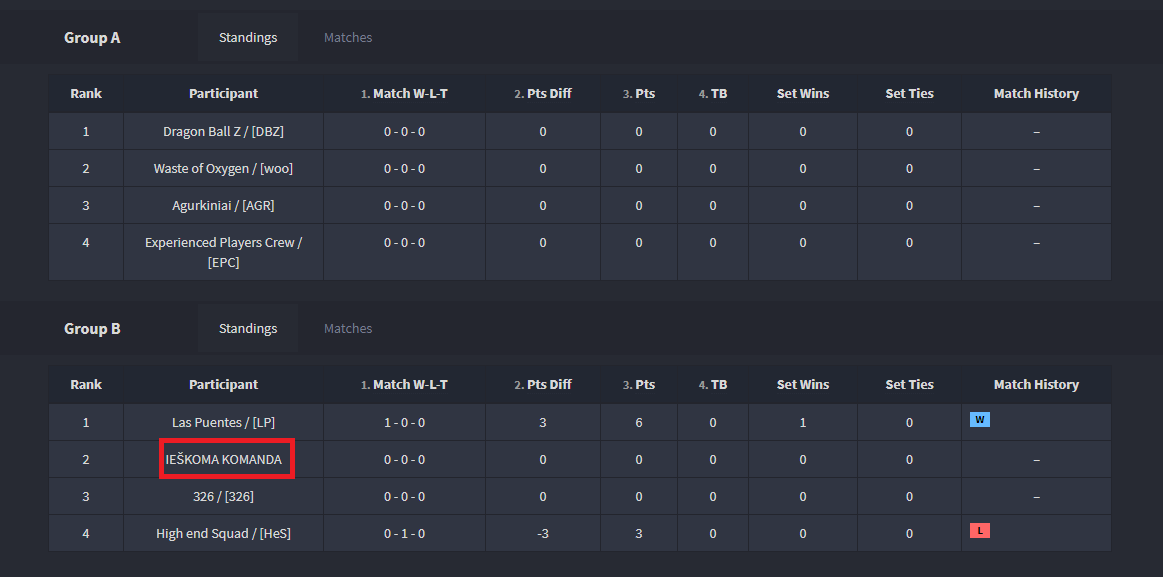
Task: Click the Group B TB column header
Action: [x=713, y=384]
